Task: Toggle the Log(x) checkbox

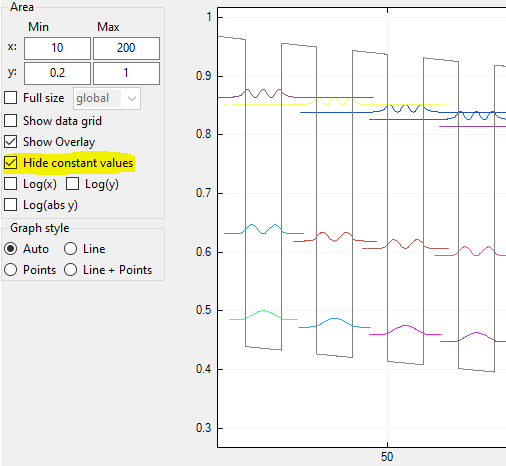Action: tap(11, 184)
